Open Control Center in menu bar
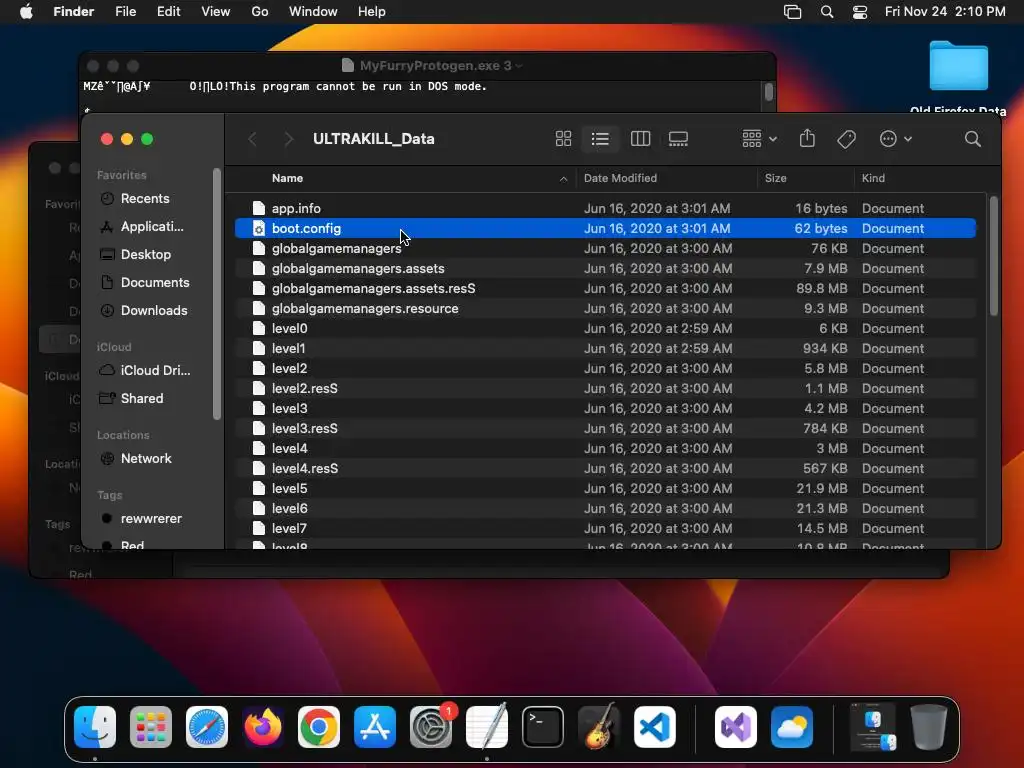Image resolution: width=1024 pixels, height=768 pixels. point(860,12)
